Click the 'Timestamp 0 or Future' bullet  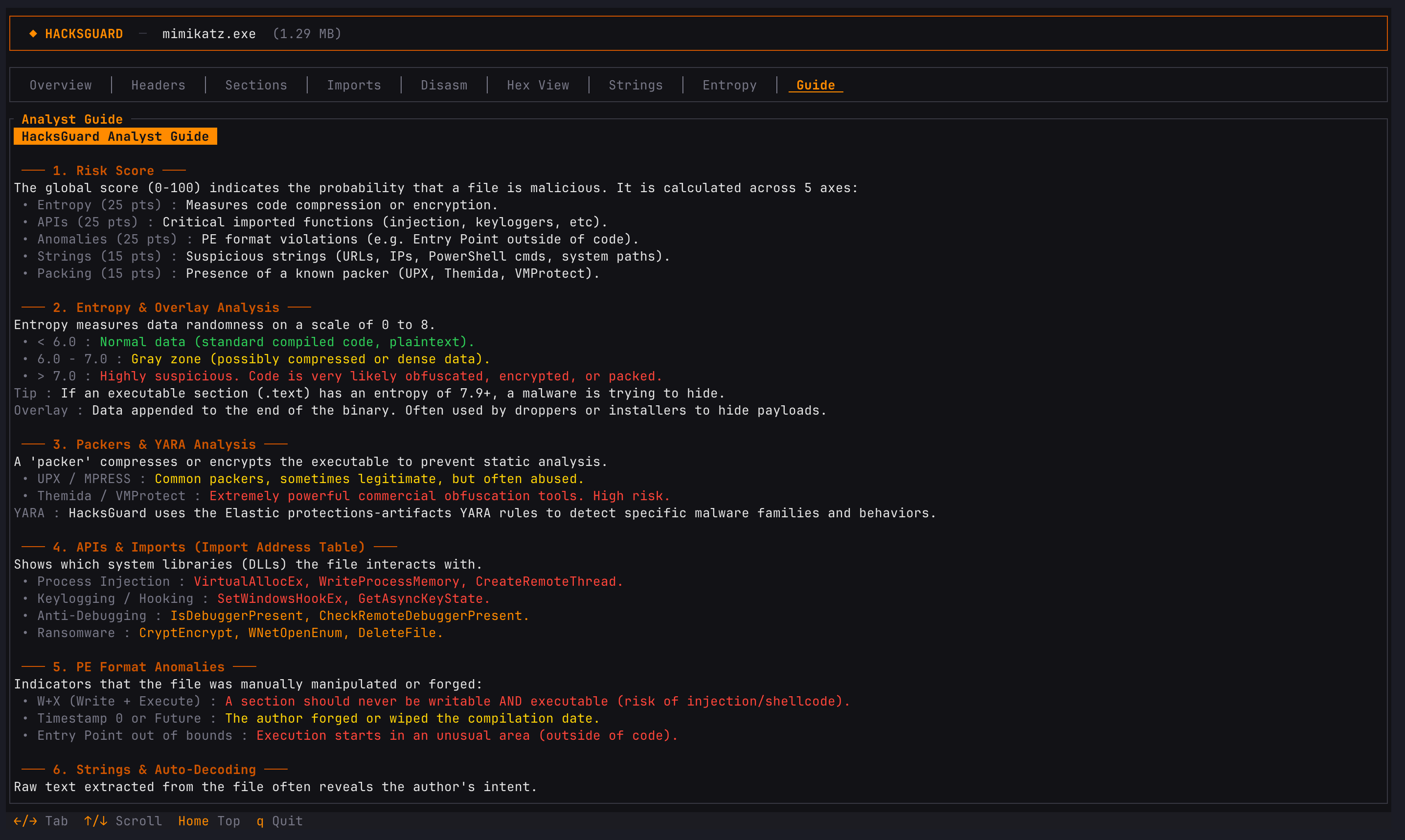click(x=311, y=719)
